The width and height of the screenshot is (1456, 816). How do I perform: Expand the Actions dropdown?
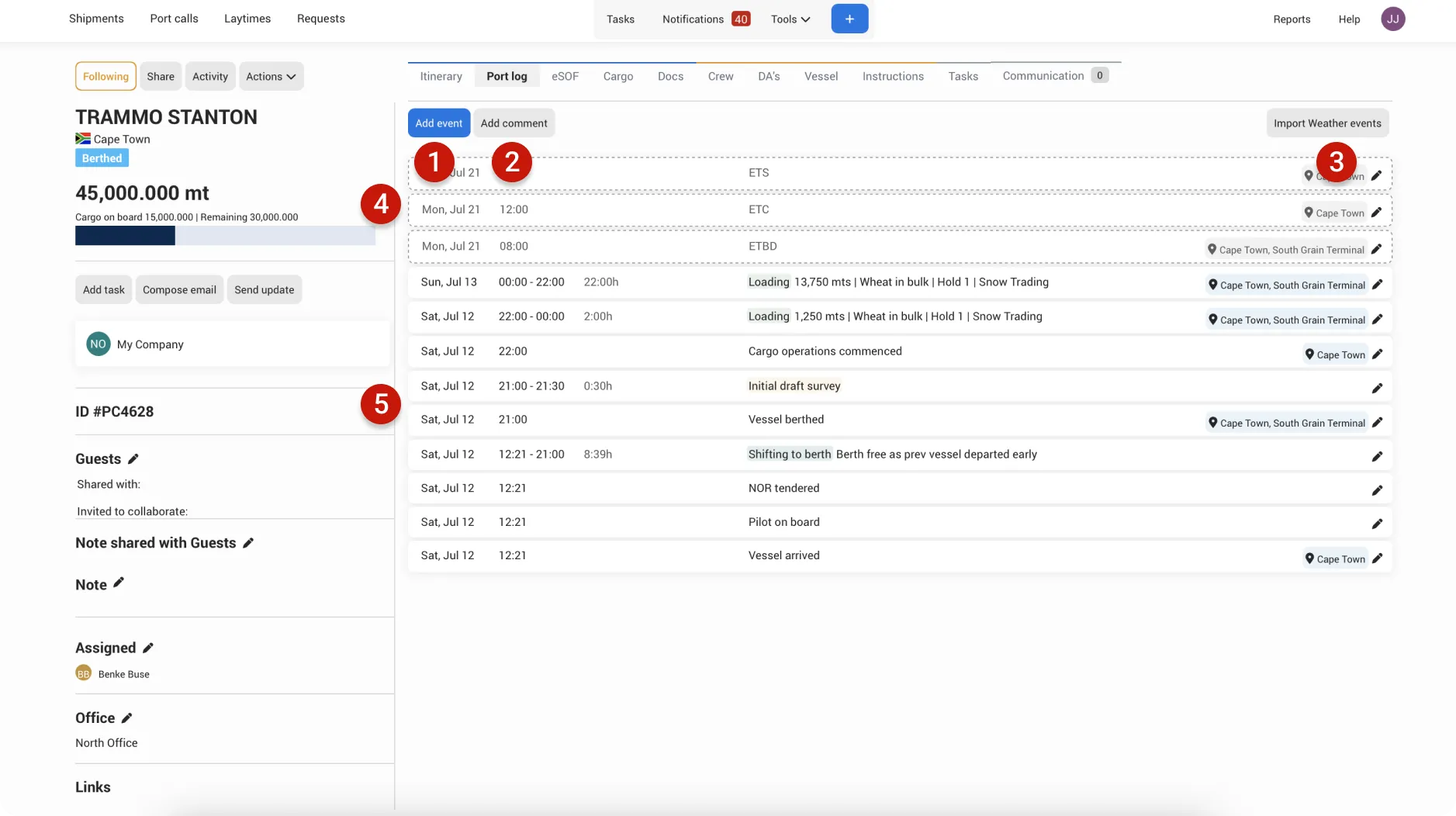[x=271, y=76]
